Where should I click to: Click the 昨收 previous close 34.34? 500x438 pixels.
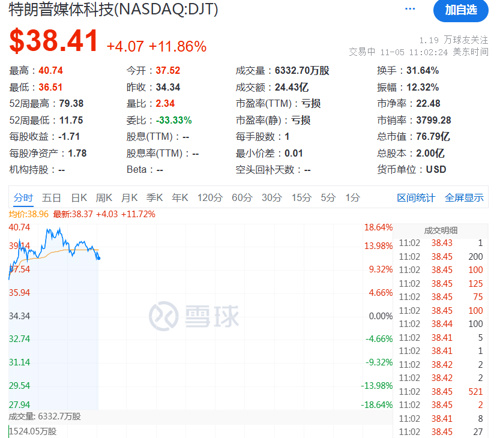click(168, 87)
